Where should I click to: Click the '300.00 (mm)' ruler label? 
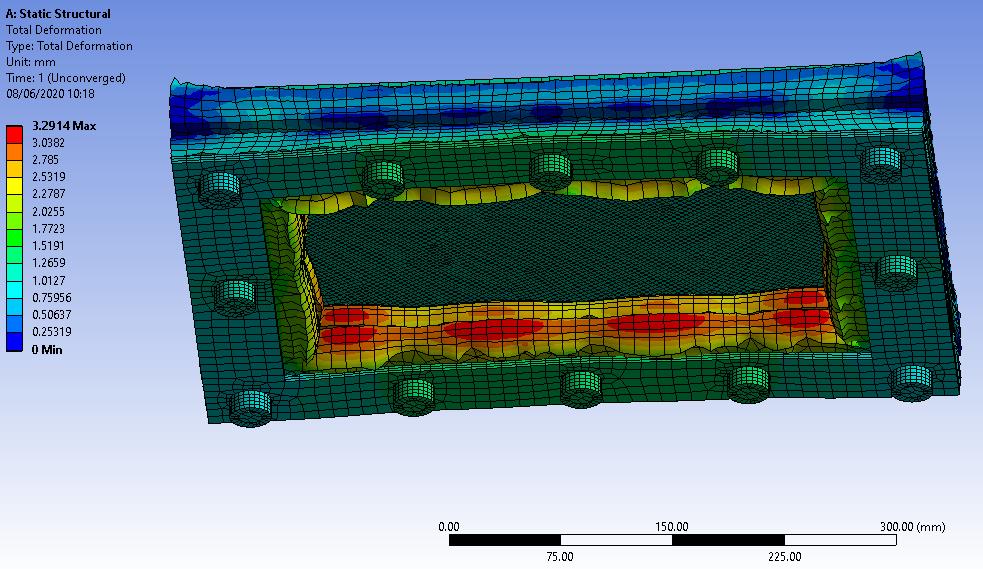pos(912,527)
